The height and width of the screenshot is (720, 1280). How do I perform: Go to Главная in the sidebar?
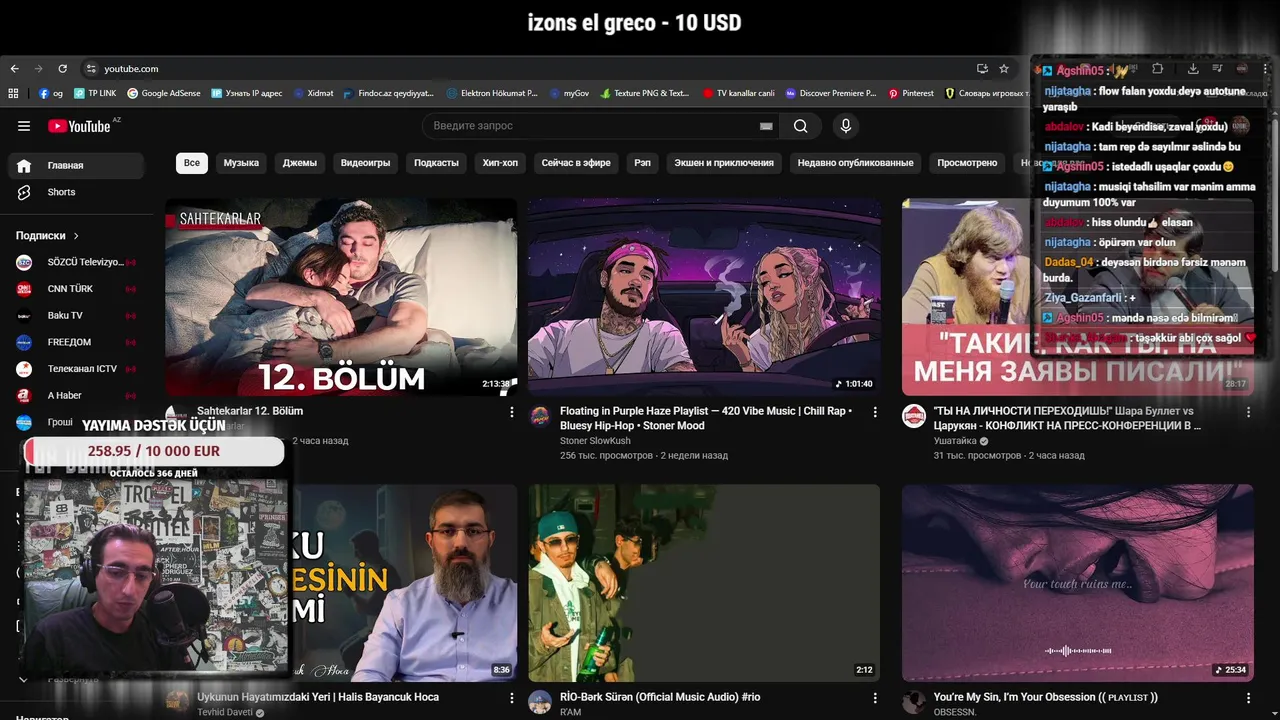click(76, 165)
